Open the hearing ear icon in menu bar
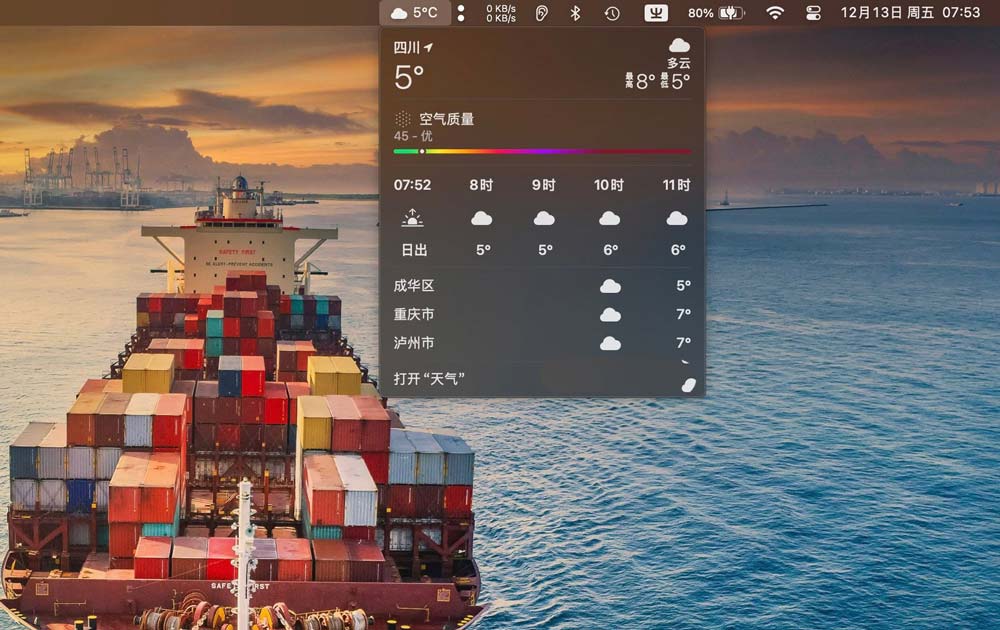Image resolution: width=1000 pixels, height=630 pixels. pyautogui.click(x=542, y=13)
